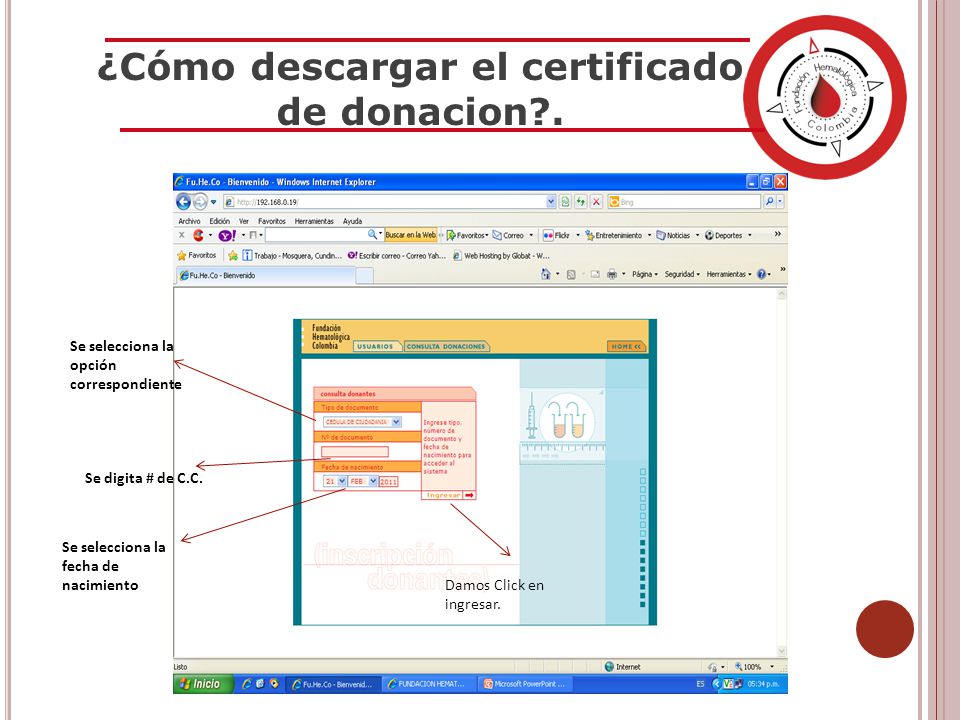Open Escribir correo Yahoo favorite link

pyautogui.click(x=397, y=256)
